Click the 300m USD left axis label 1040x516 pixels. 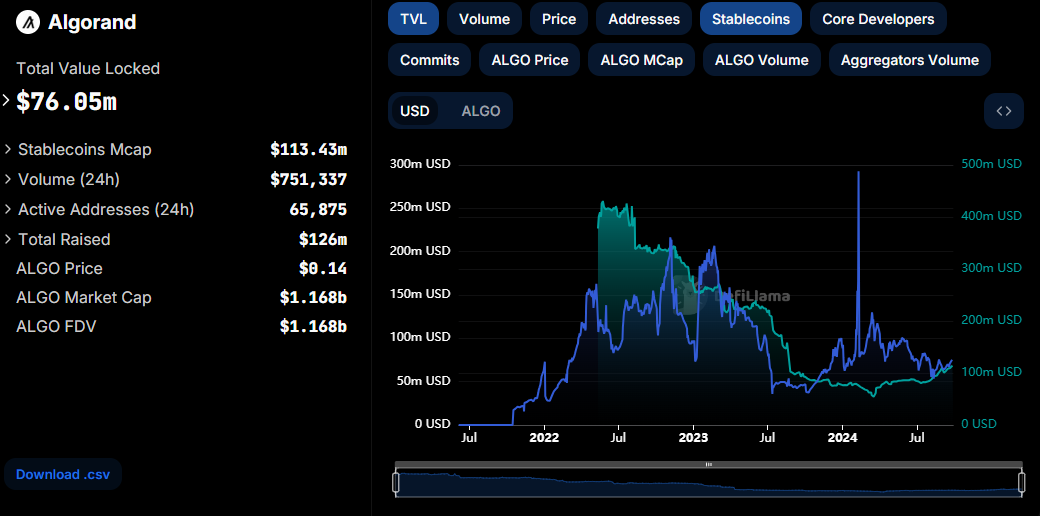pos(418,164)
